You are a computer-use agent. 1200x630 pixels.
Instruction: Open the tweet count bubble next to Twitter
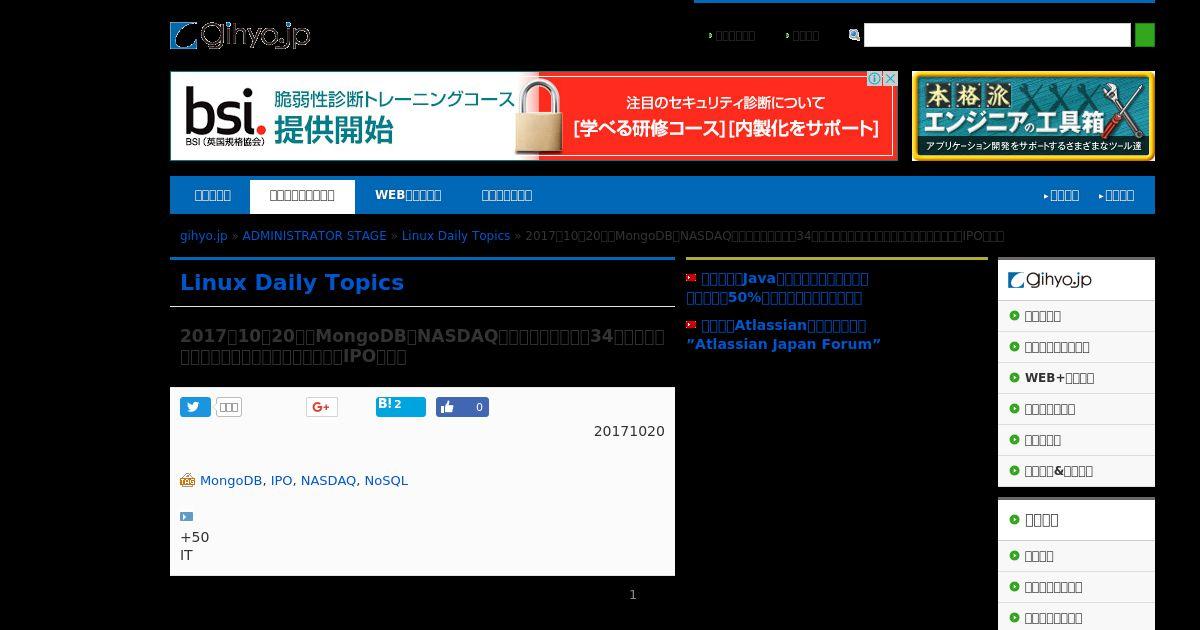coord(229,407)
